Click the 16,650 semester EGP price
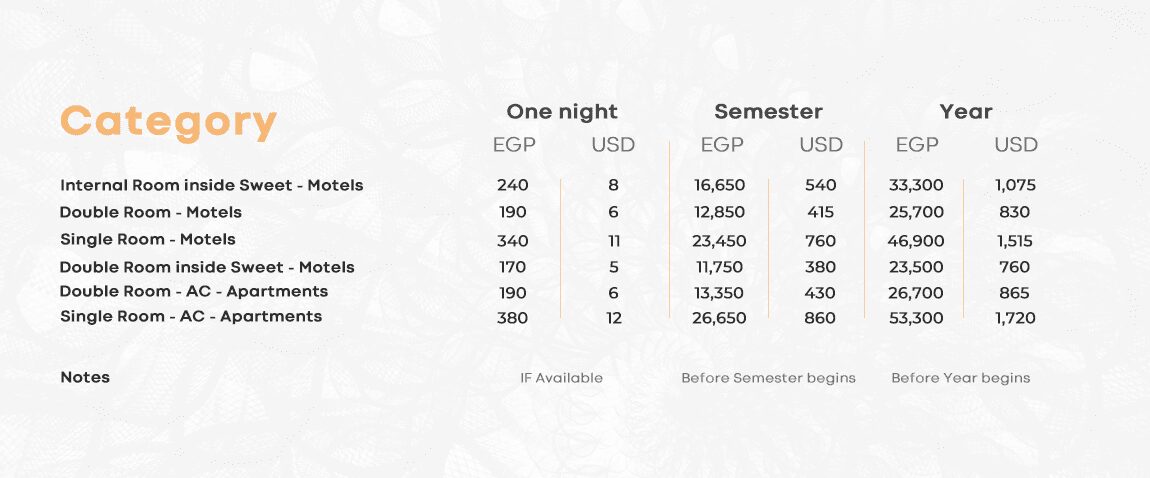Image resolution: width=1150 pixels, height=478 pixels. pos(721,185)
